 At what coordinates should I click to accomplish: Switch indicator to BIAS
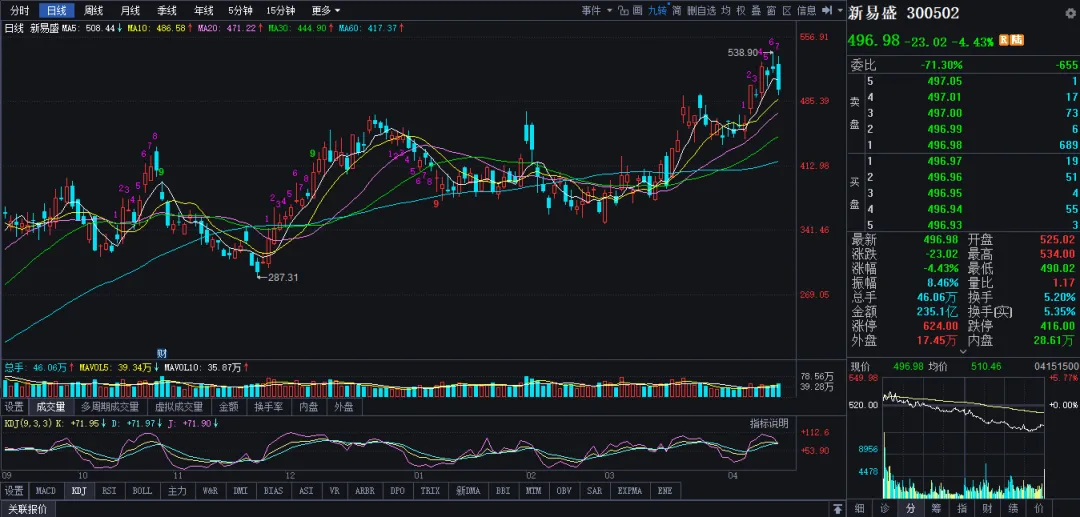[x=273, y=491]
